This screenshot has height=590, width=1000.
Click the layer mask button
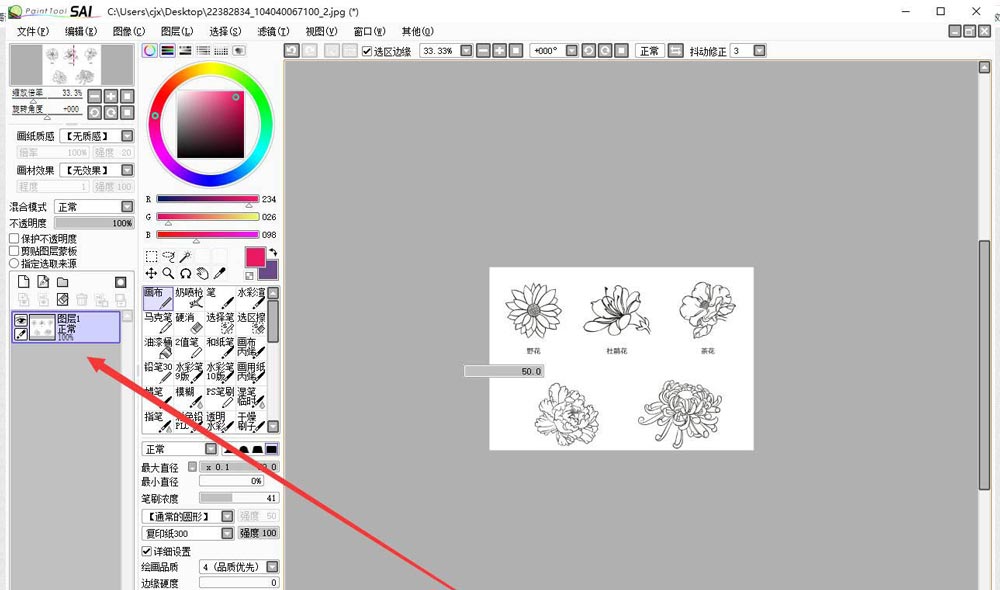coord(121,282)
